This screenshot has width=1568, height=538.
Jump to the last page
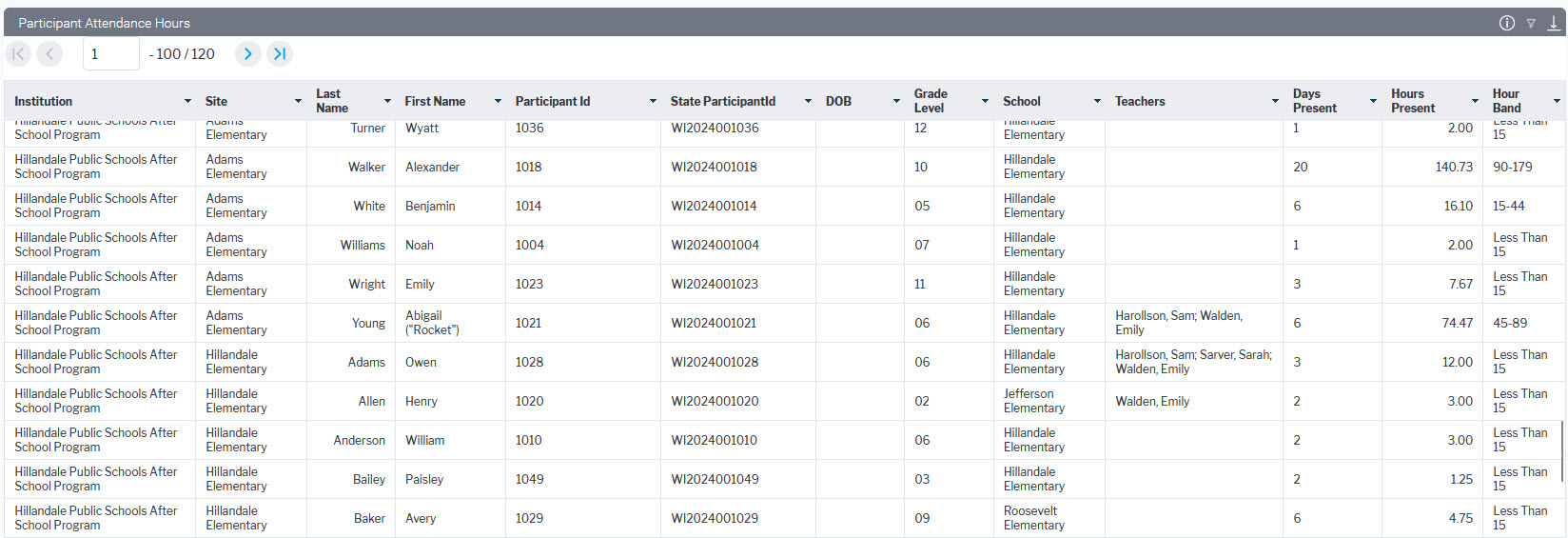coord(280,54)
